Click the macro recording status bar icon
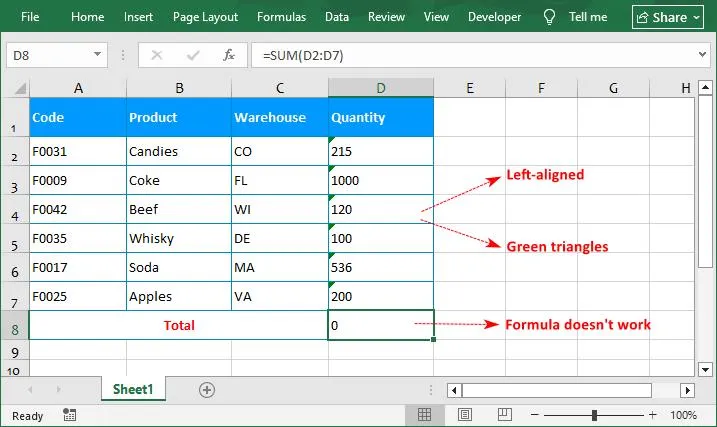 (x=70, y=415)
